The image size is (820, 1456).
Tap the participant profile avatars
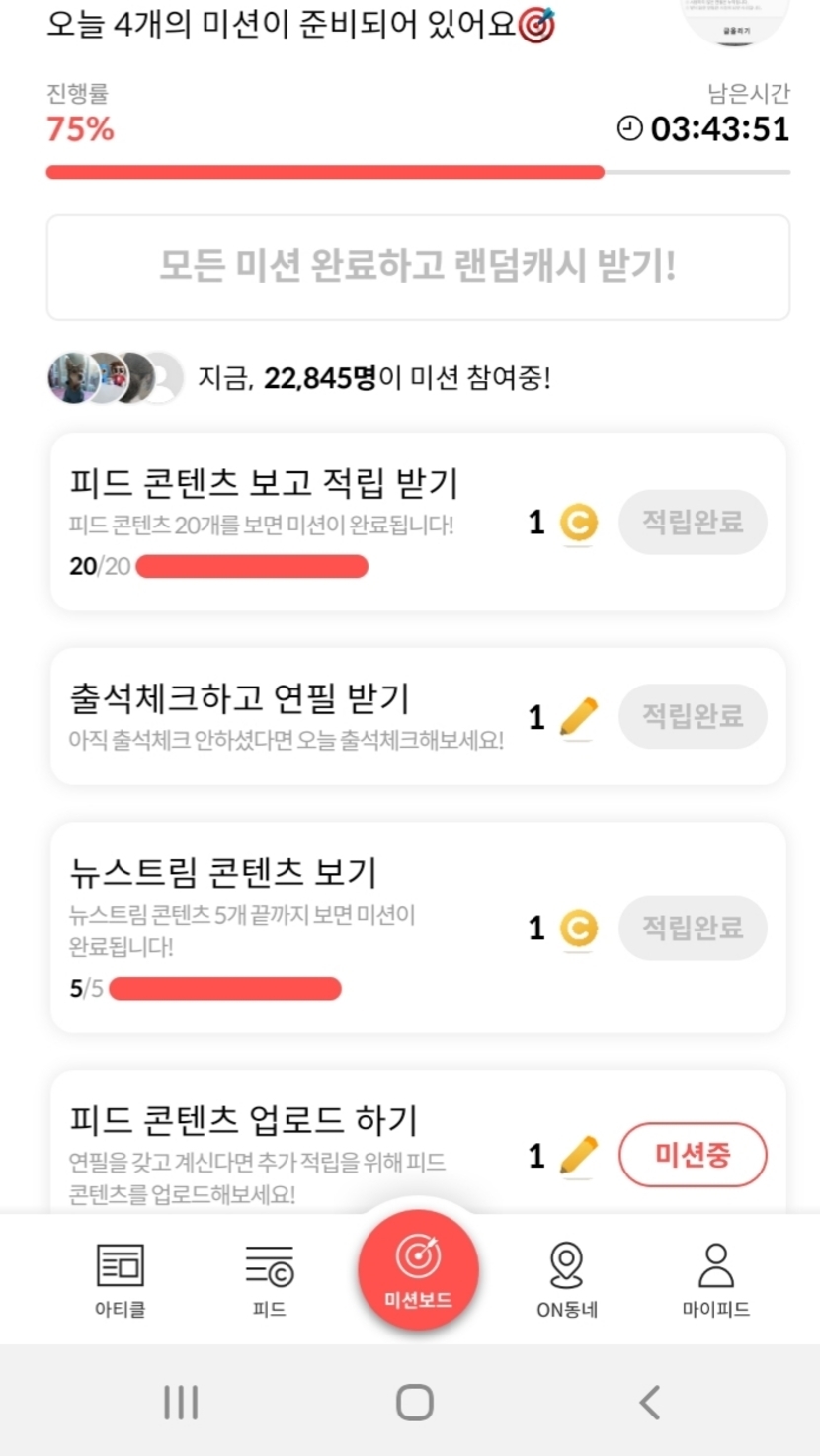pos(116,377)
